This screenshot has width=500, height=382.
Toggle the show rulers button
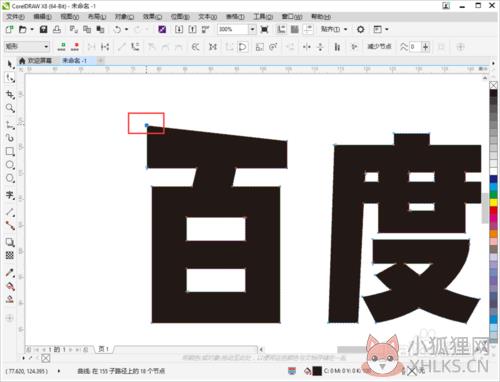282,29
